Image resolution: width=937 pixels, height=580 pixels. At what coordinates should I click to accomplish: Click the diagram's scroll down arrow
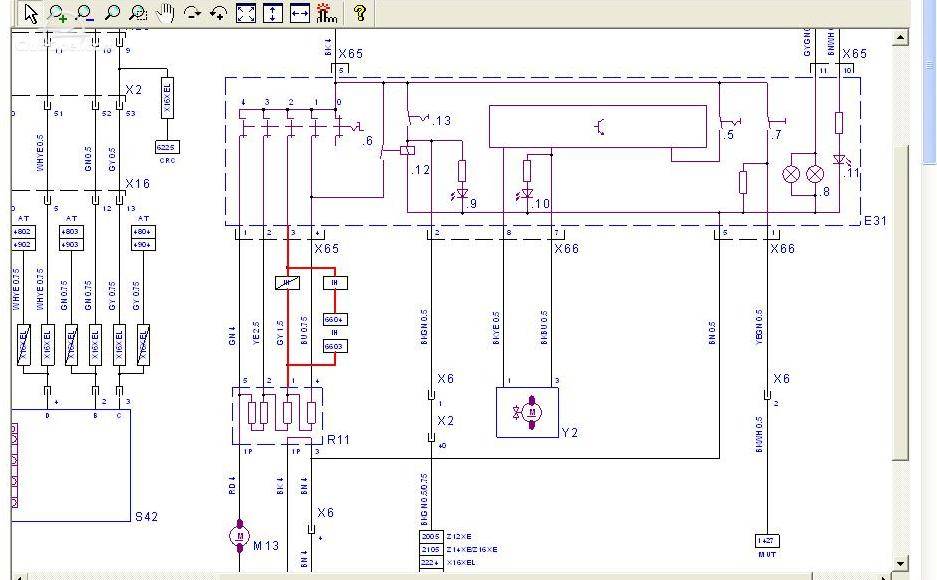901,563
